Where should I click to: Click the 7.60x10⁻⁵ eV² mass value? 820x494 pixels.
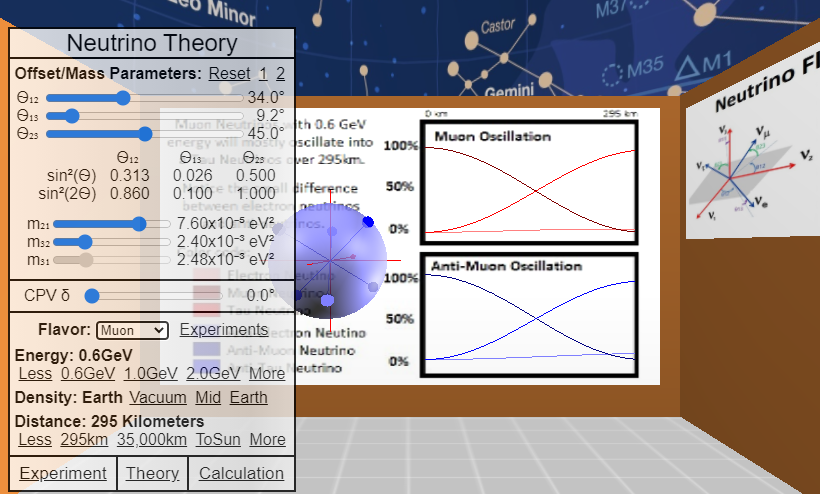[x=225, y=224]
